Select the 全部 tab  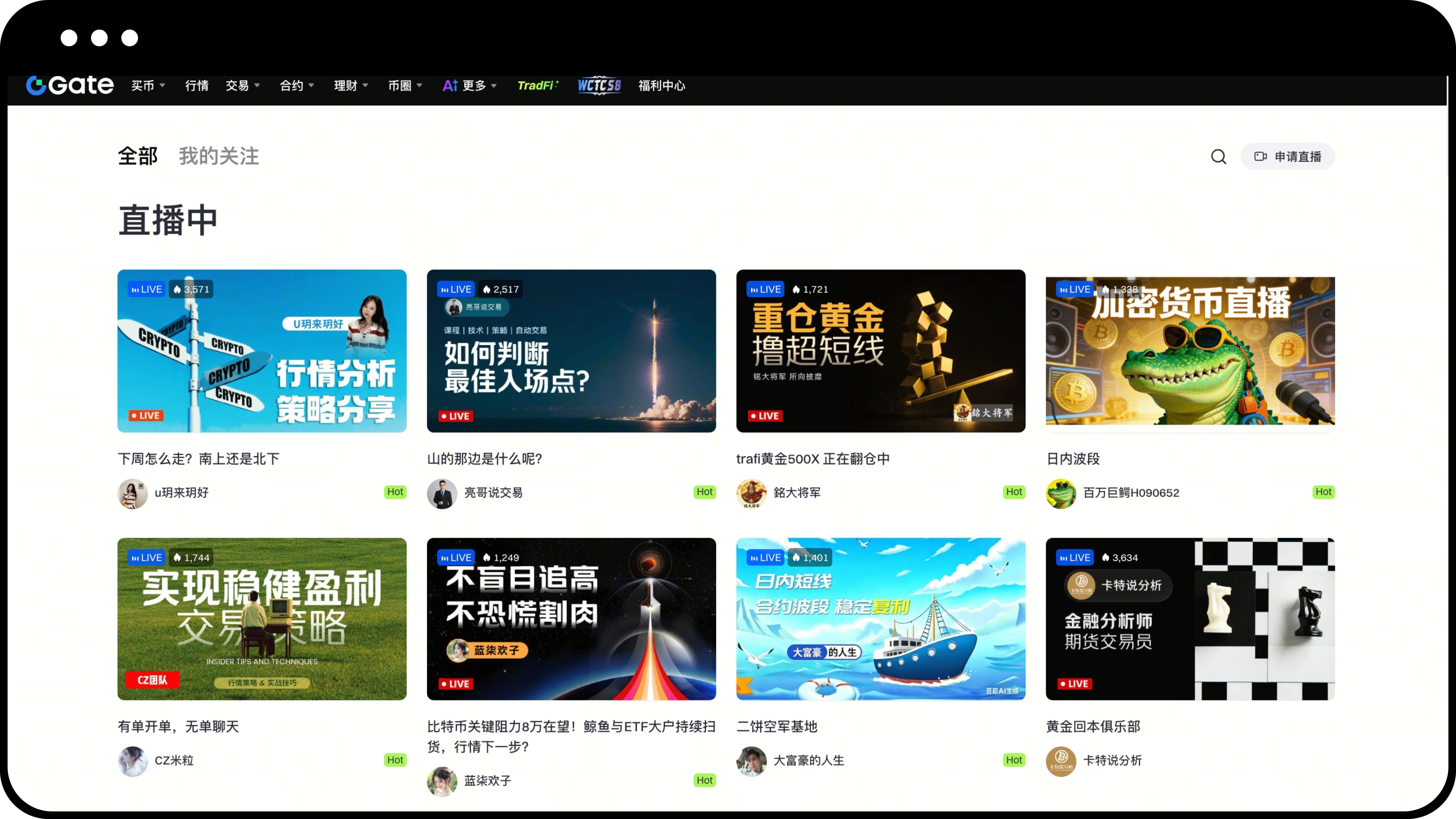click(x=137, y=157)
